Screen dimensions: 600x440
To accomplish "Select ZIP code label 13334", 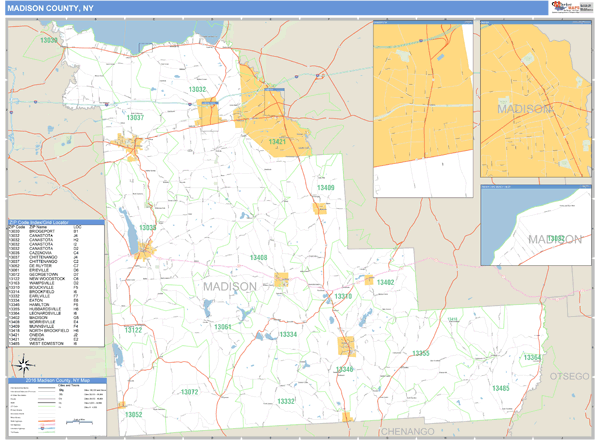I will [x=288, y=334].
